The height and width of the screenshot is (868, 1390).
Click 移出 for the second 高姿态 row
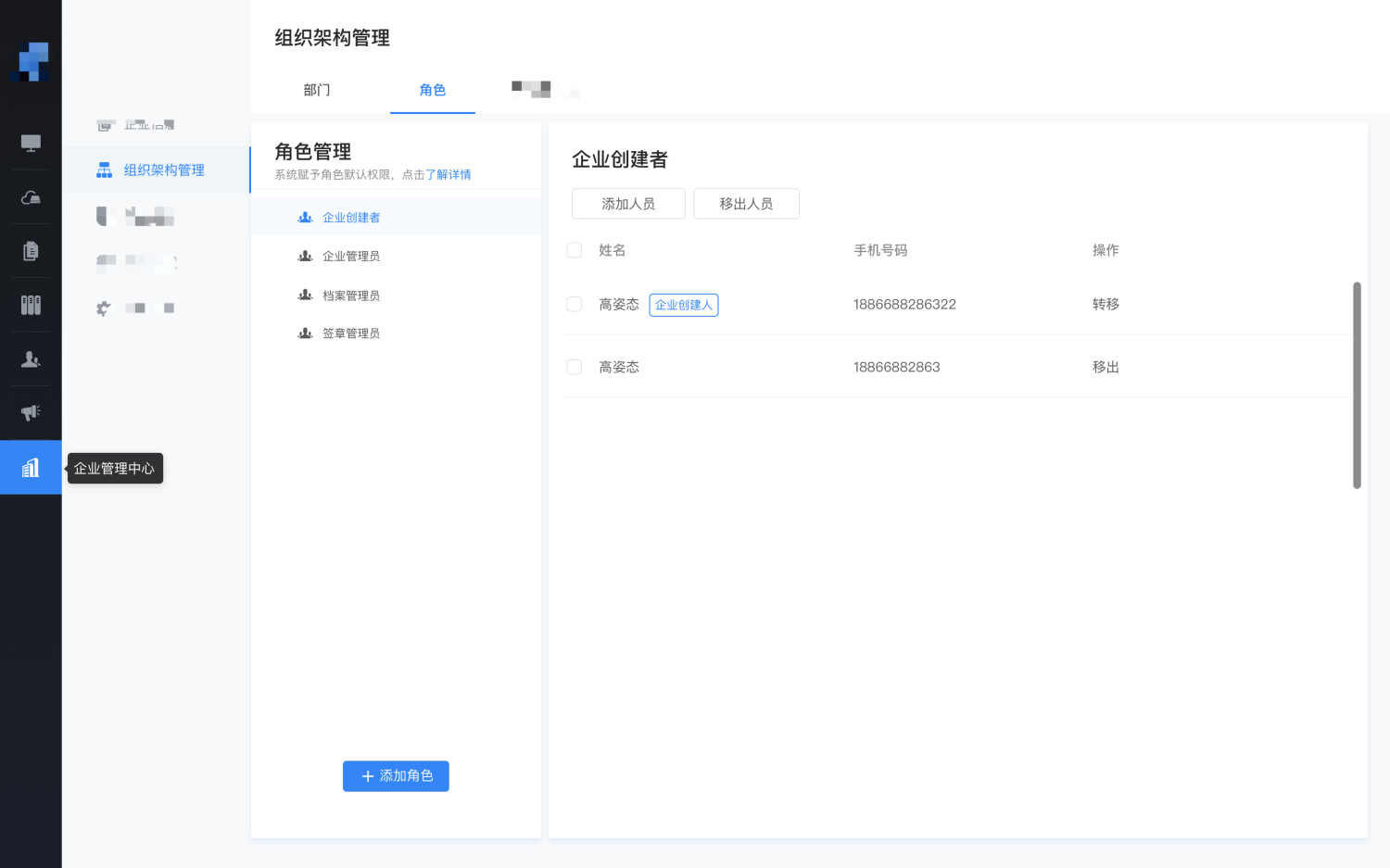[x=1106, y=367]
